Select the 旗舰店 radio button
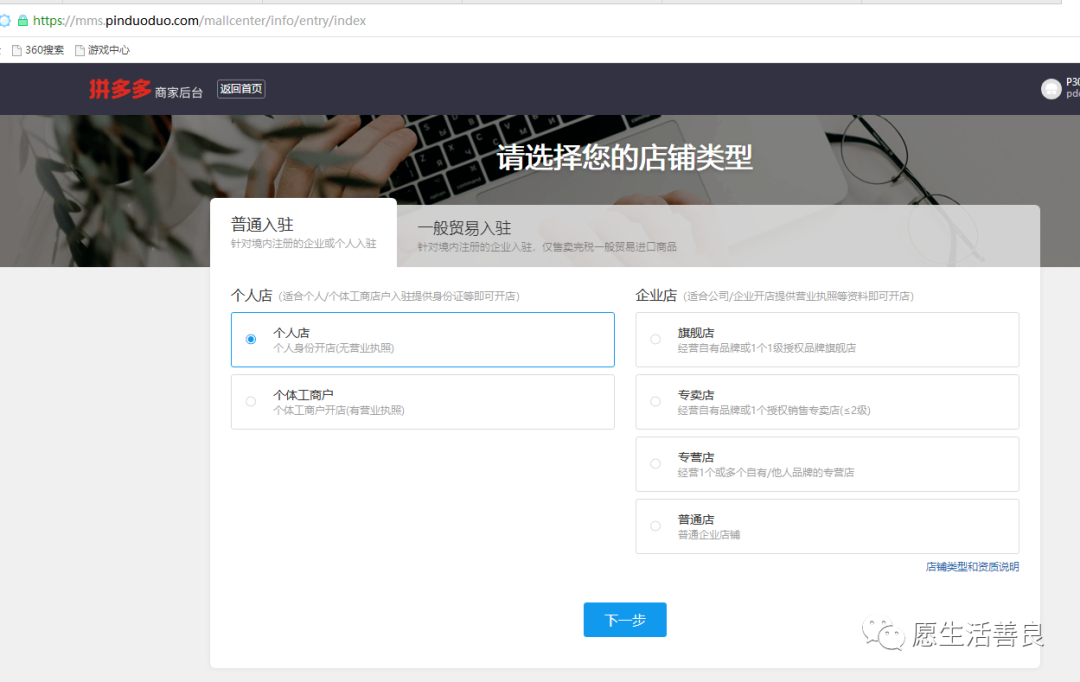Viewport: 1080px width, 682px height. pyautogui.click(x=656, y=339)
